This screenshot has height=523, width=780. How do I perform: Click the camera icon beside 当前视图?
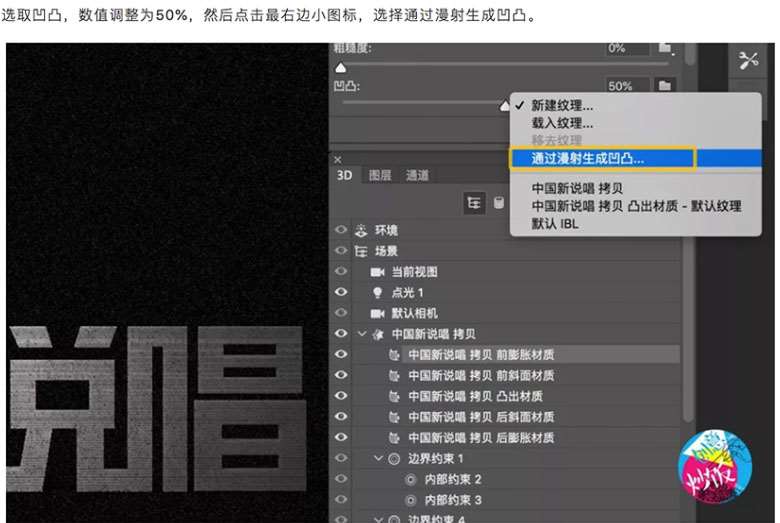point(378,272)
